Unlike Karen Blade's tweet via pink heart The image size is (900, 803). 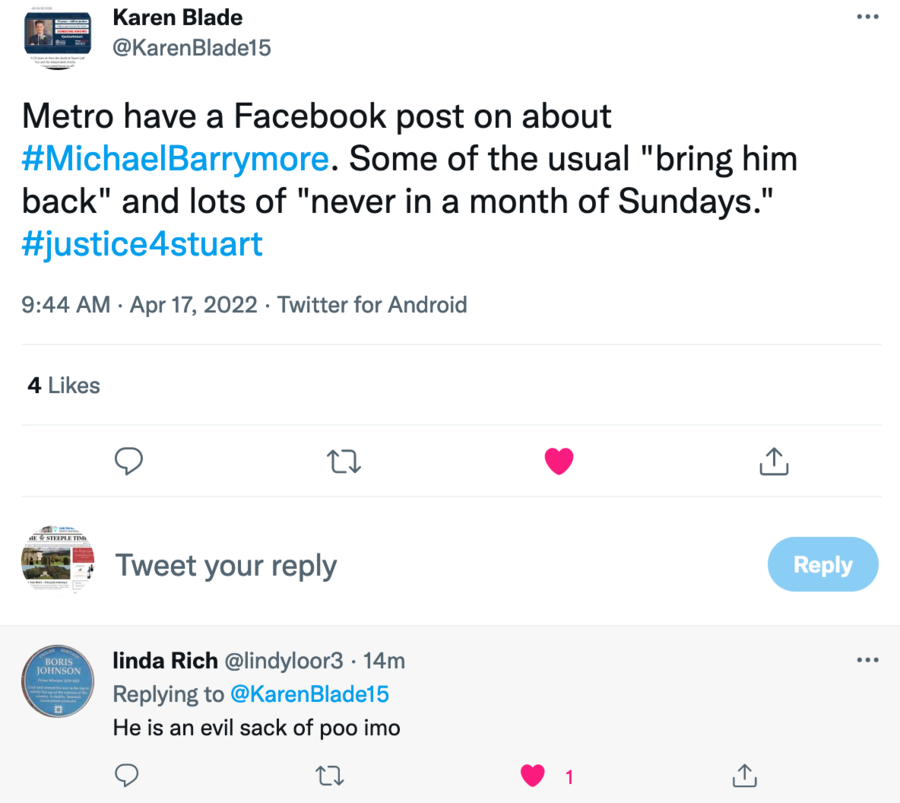coord(558,460)
